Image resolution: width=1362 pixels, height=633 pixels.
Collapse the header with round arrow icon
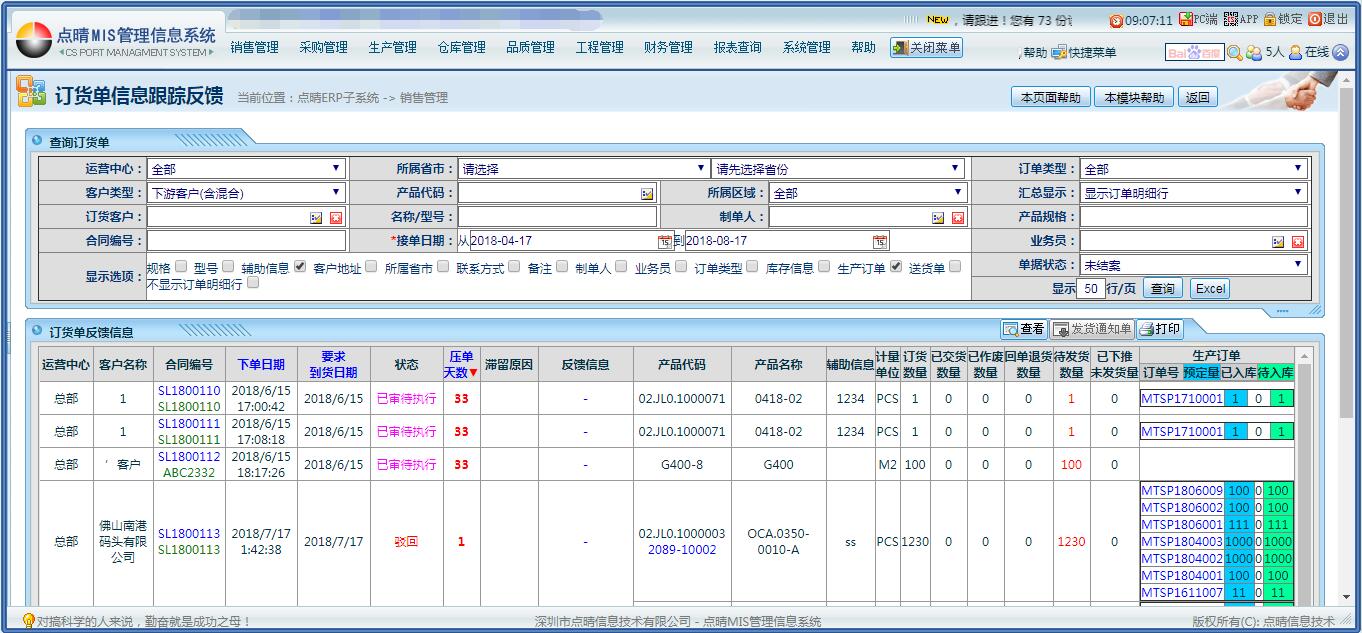click(1340, 53)
